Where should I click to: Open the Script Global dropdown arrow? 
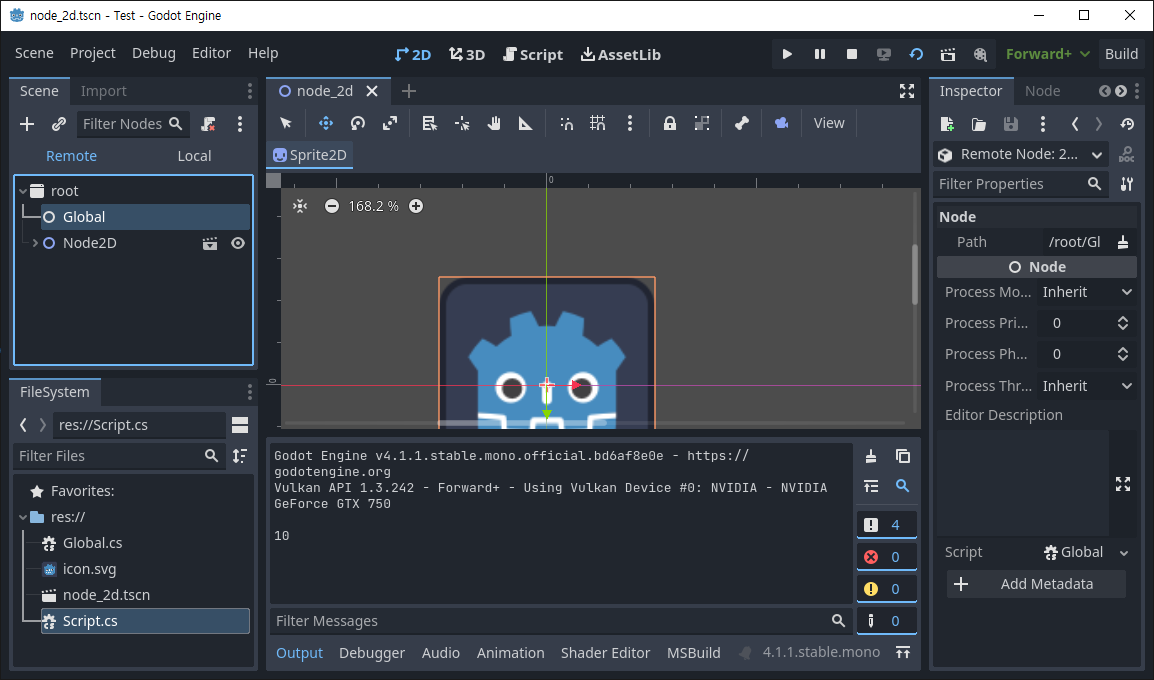1124,553
